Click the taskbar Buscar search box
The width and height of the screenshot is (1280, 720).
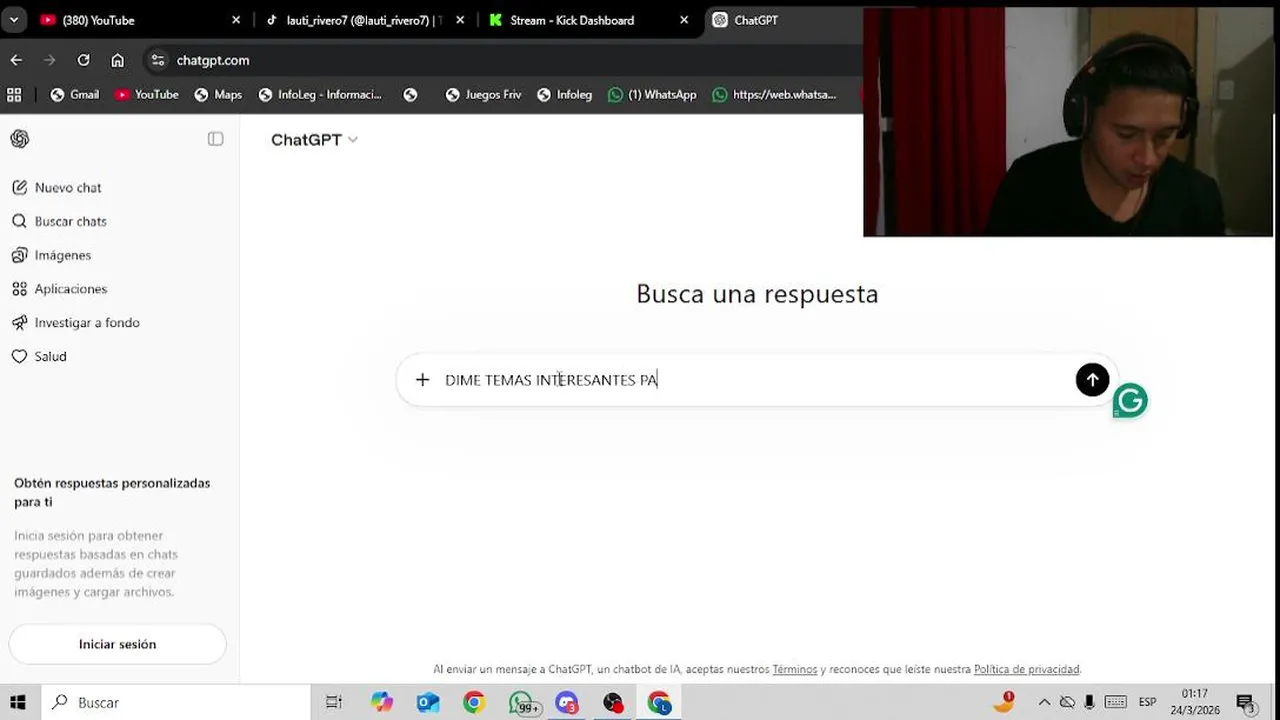(175, 702)
